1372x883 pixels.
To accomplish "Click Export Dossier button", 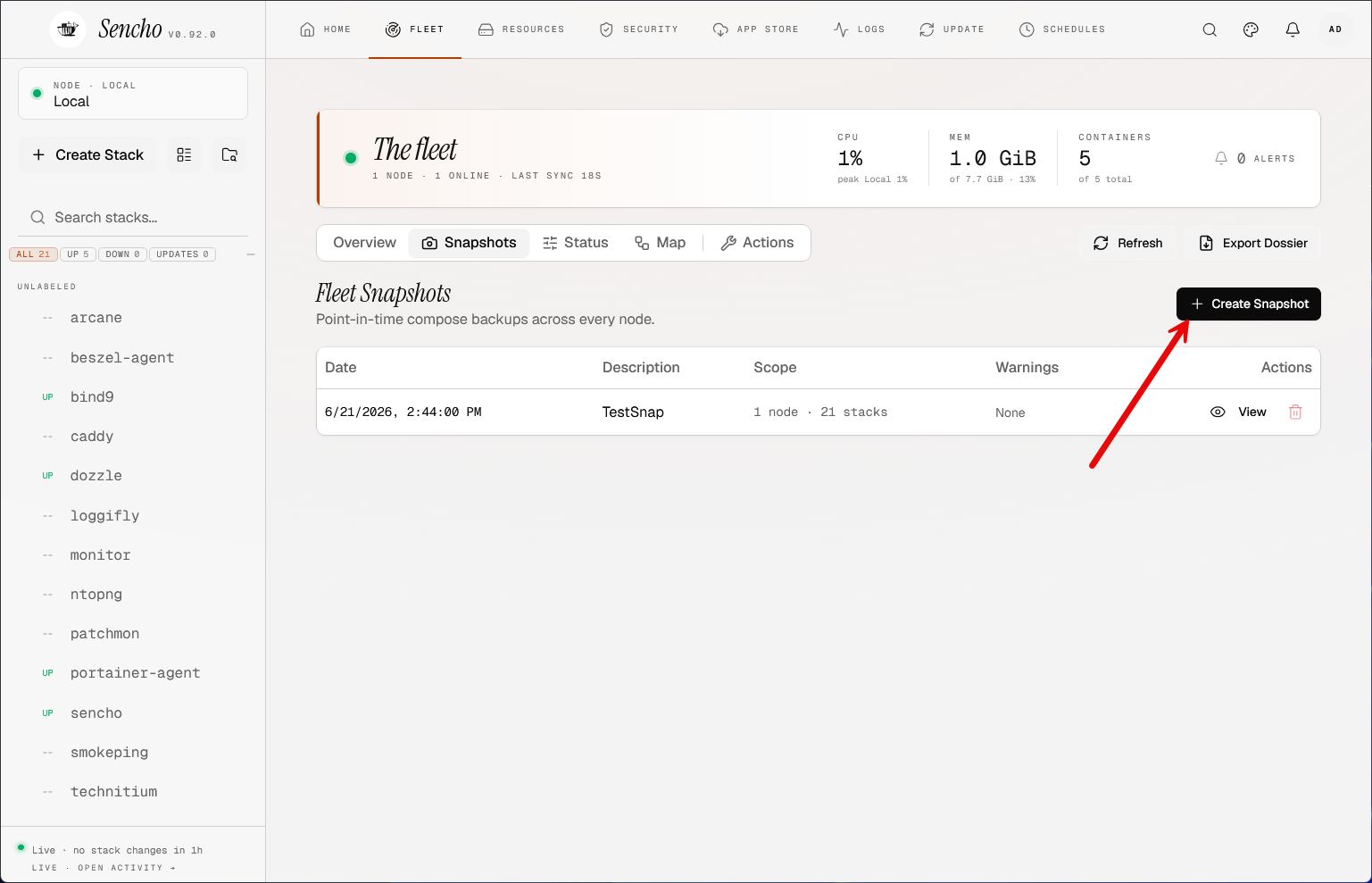I will tap(1252, 243).
